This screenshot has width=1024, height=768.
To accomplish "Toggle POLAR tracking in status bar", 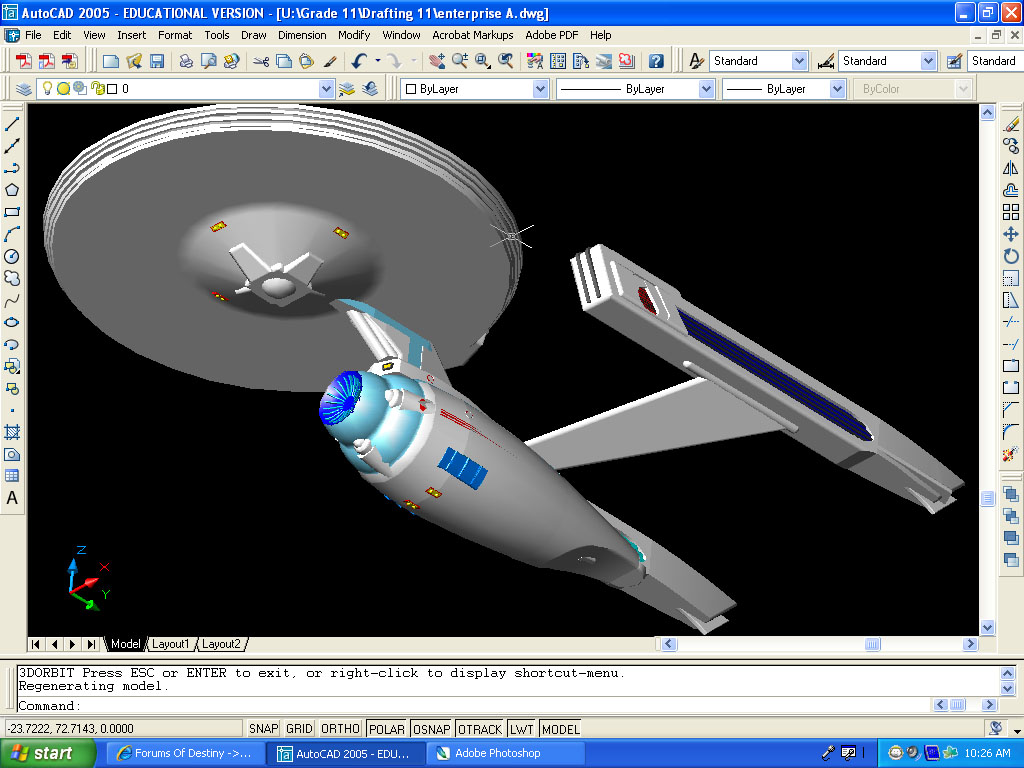I will [x=387, y=729].
